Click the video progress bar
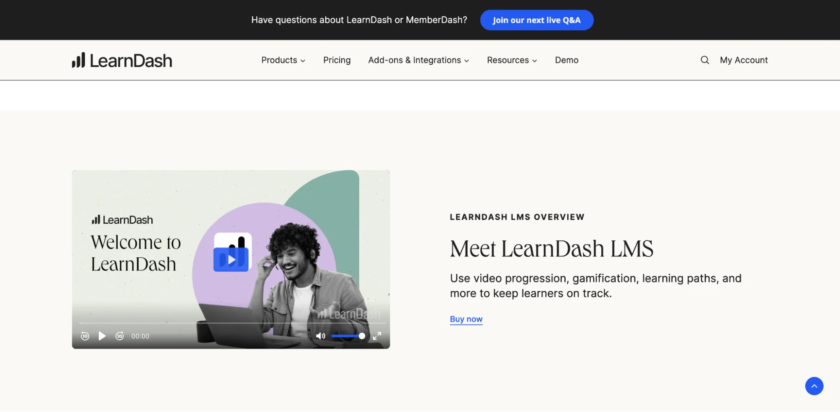The width and height of the screenshot is (840, 412). 230,323
